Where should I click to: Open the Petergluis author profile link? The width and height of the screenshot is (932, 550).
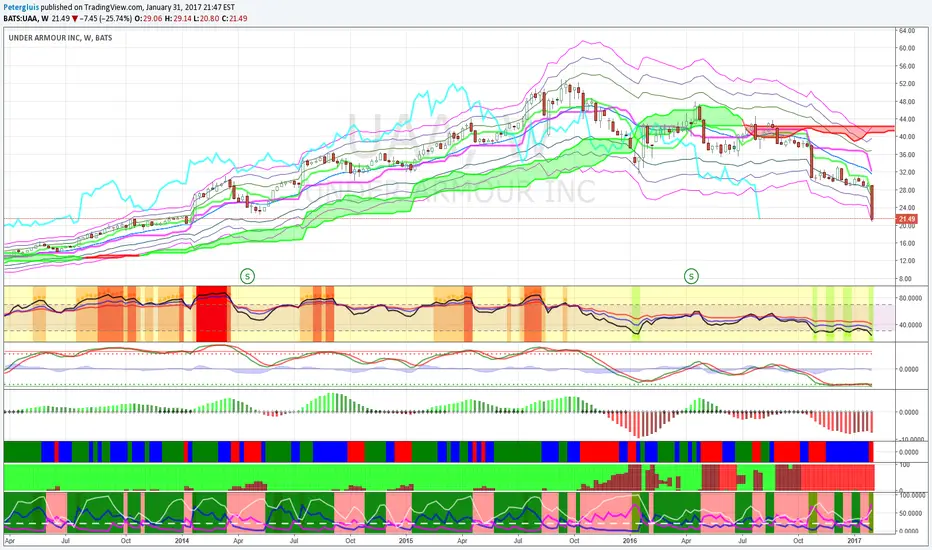click(x=21, y=7)
